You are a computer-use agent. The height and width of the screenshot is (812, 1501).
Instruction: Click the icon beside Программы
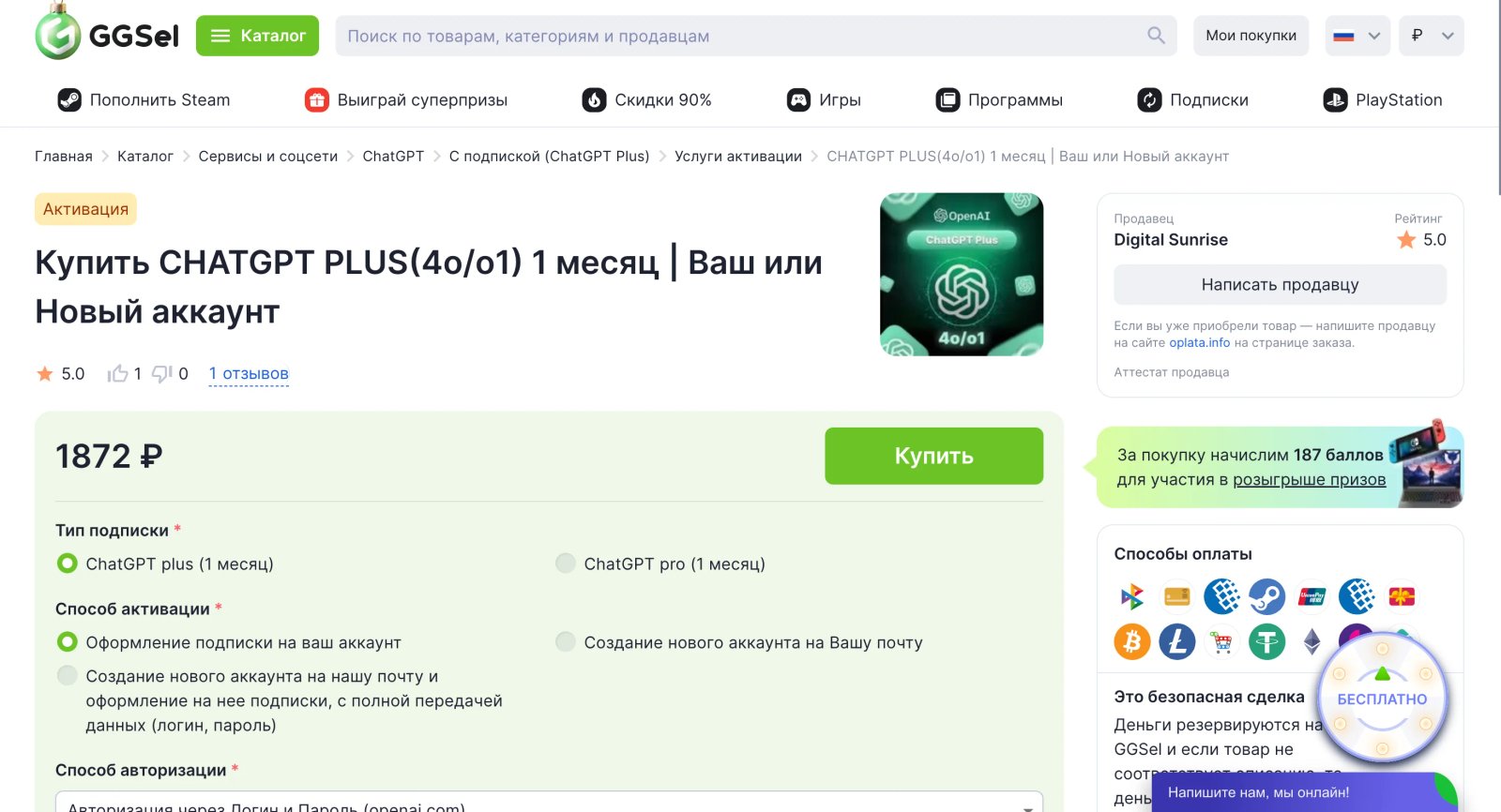click(948, 100)
